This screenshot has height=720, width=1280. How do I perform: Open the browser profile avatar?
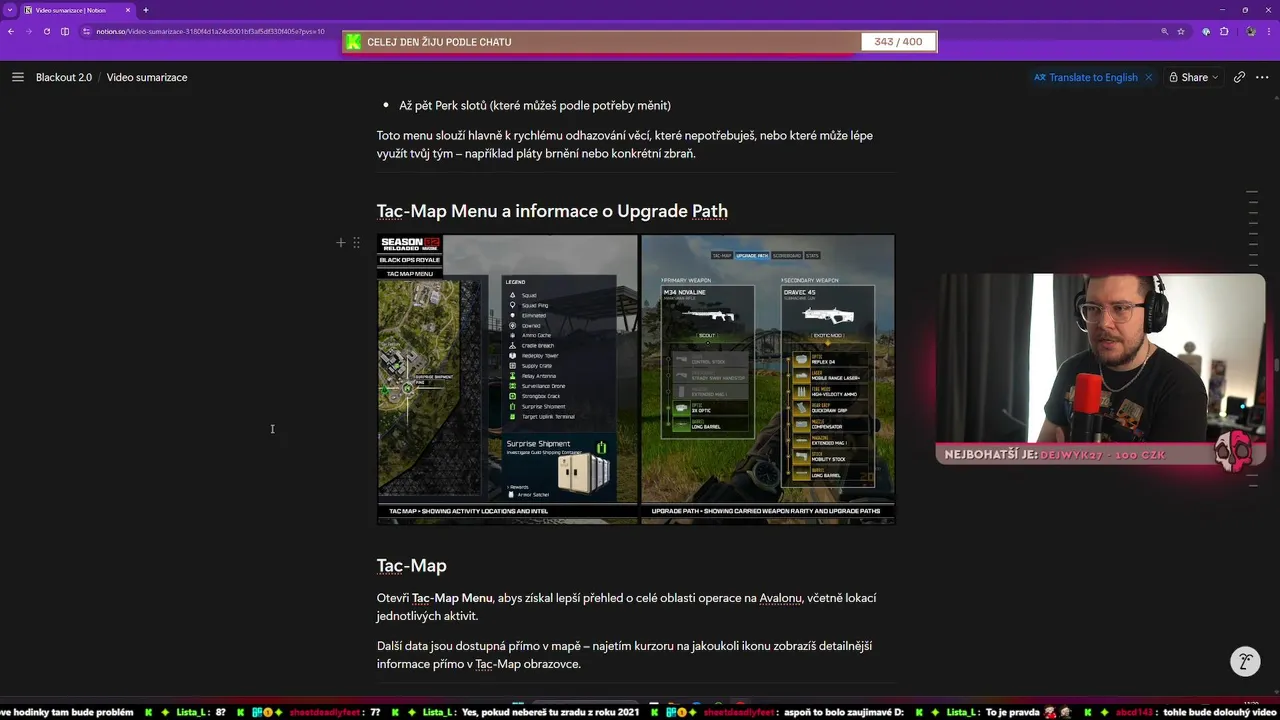click(1251, 31)
